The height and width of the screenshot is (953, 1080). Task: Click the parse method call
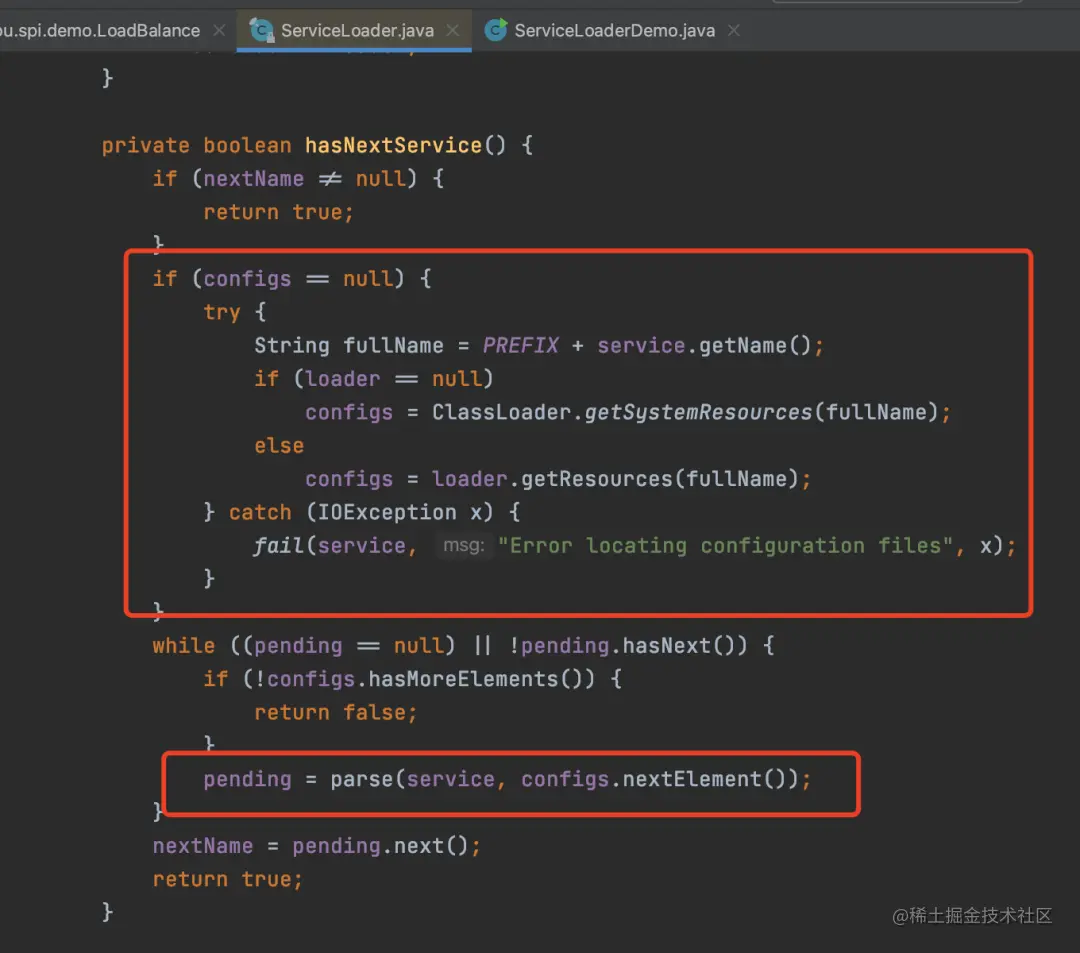coord(362,779)
